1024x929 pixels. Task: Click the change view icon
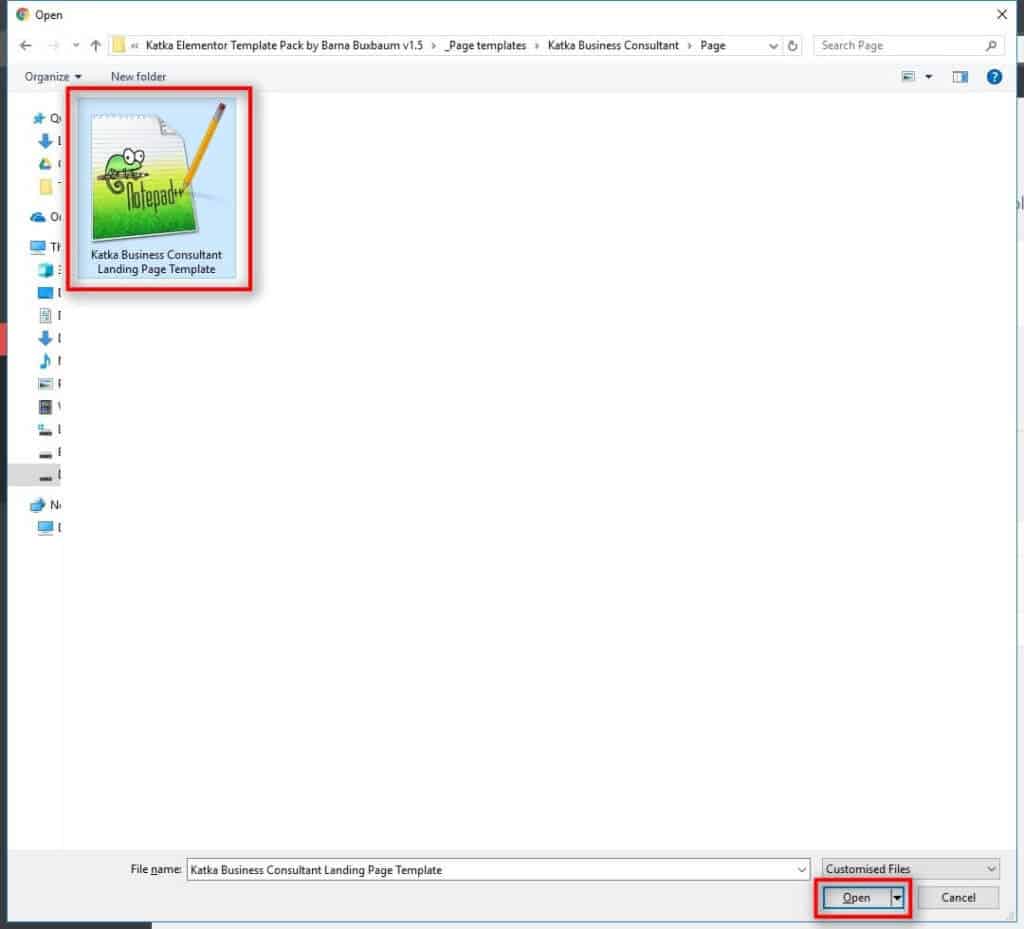pyautogui.click(x=909, y=77)
